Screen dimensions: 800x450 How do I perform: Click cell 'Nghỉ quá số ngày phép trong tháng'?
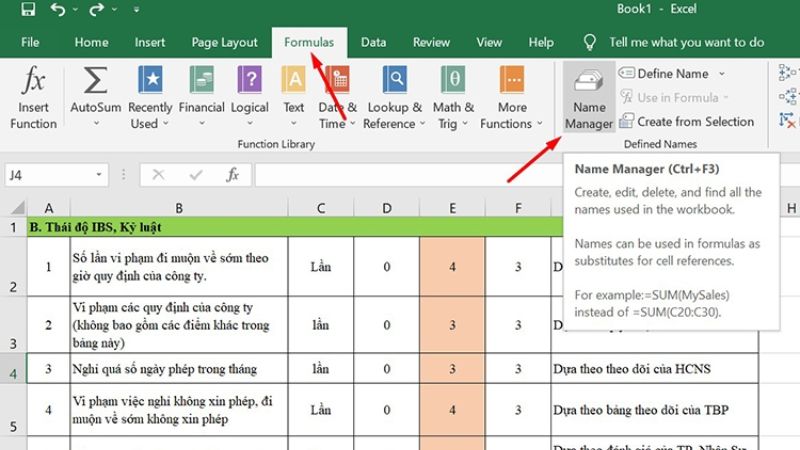[179, 368]
